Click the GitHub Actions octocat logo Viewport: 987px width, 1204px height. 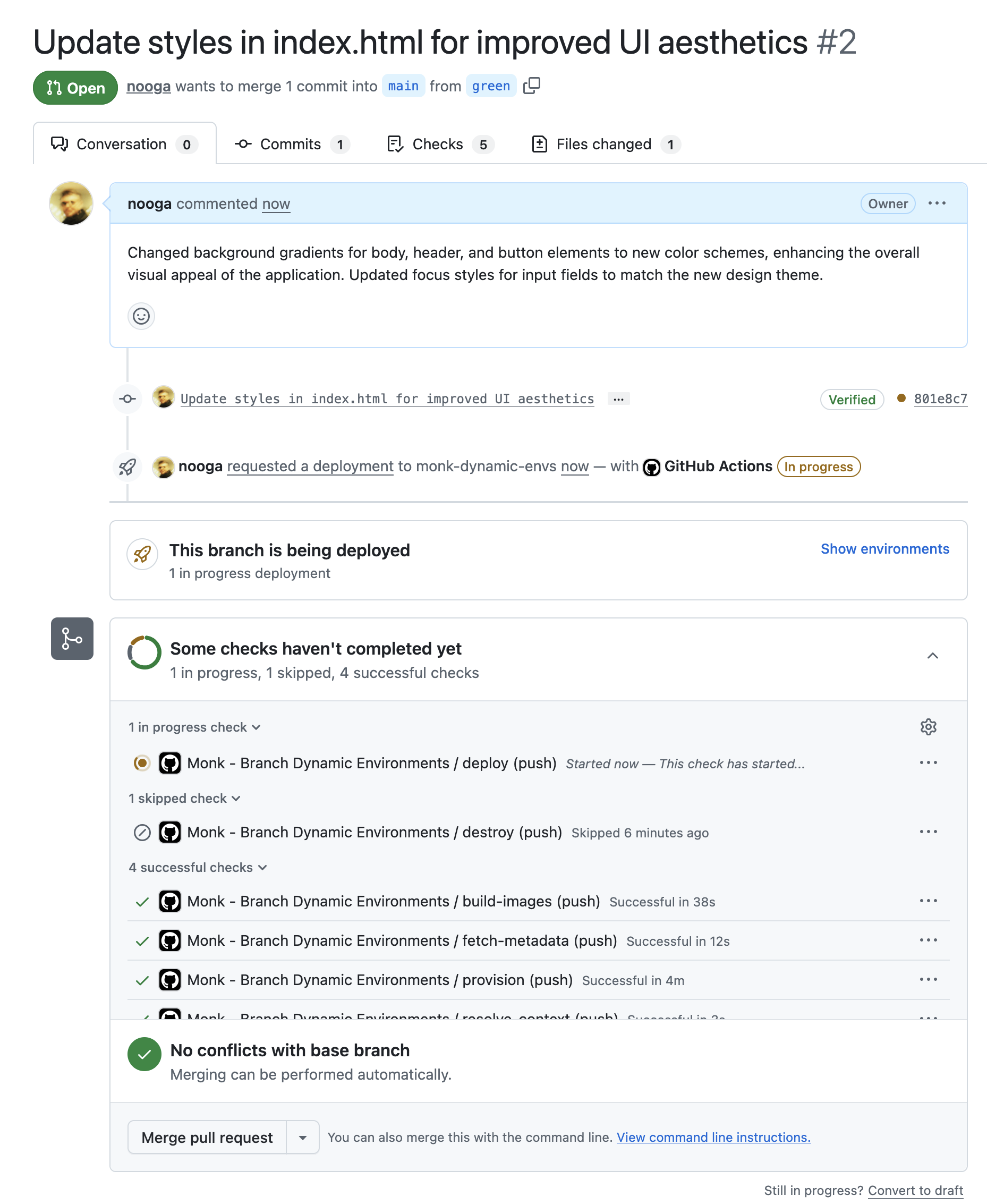pyautogui.click(x=652, y=467)
